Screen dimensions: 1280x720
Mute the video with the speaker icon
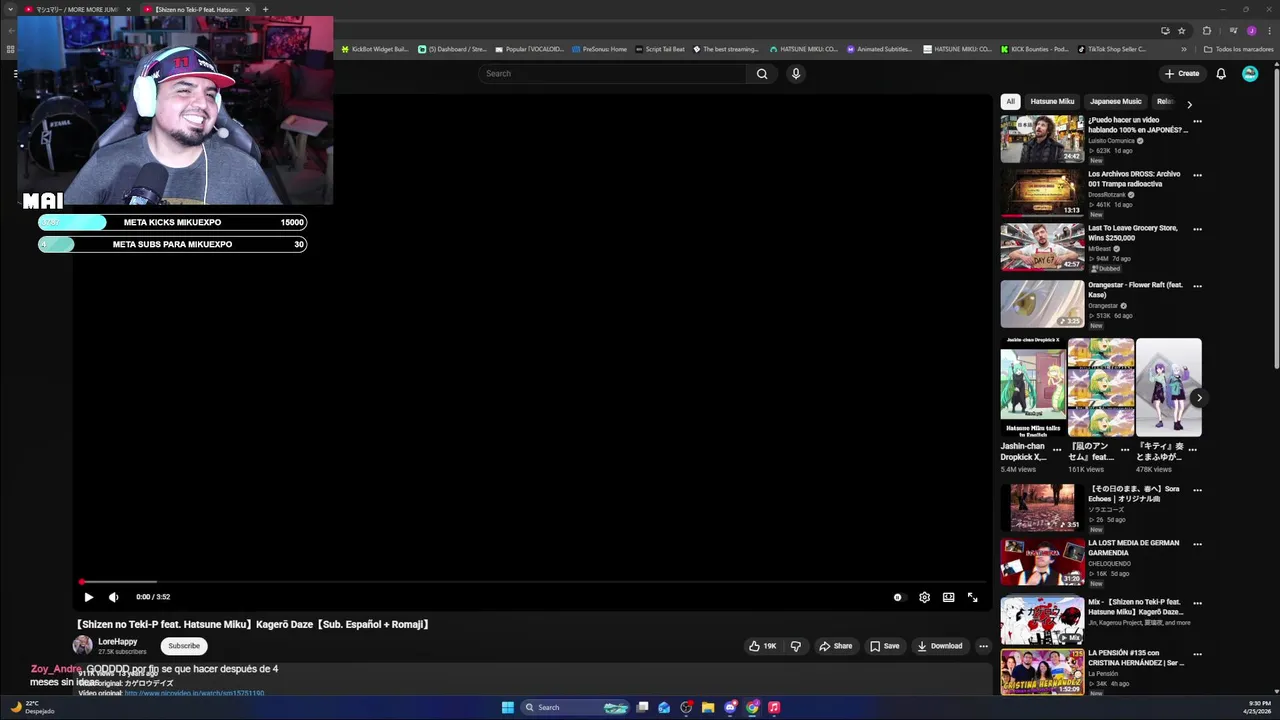coord(113,597)
